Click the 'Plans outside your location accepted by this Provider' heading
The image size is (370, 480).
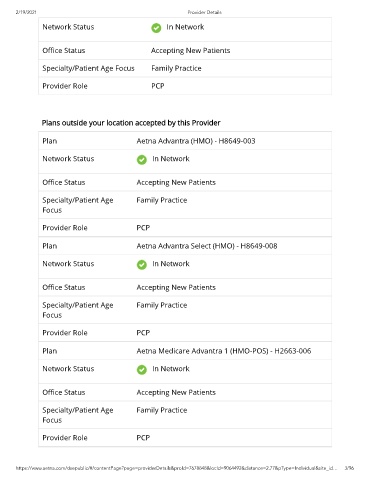coord(131,123)
